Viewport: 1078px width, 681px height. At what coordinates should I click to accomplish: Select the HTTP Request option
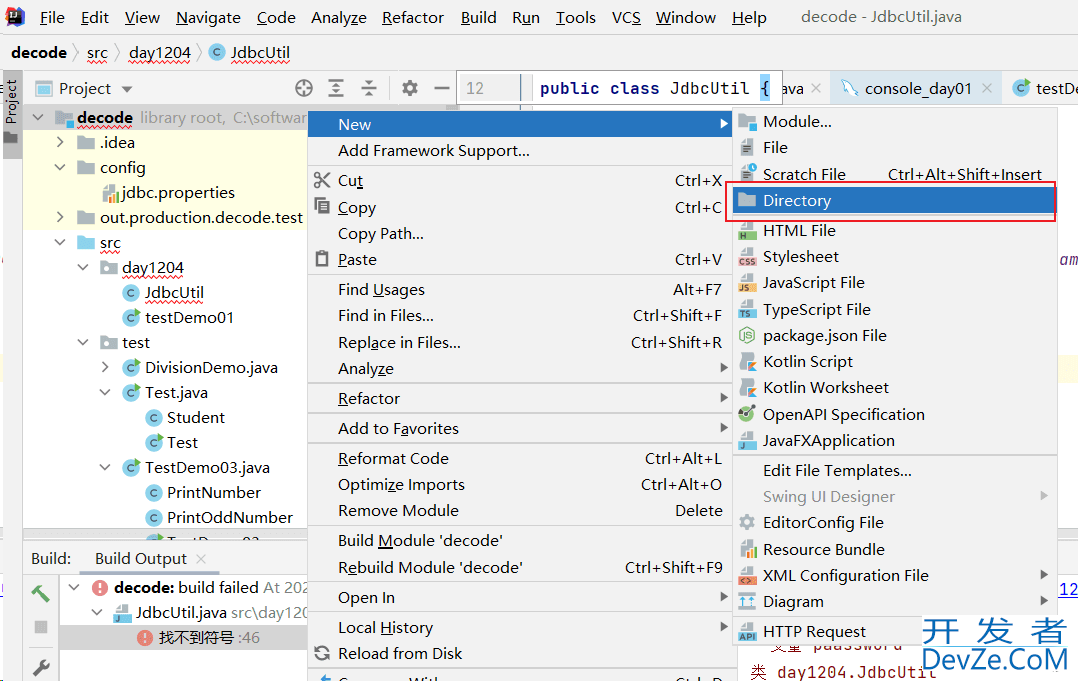click(814, 631)
